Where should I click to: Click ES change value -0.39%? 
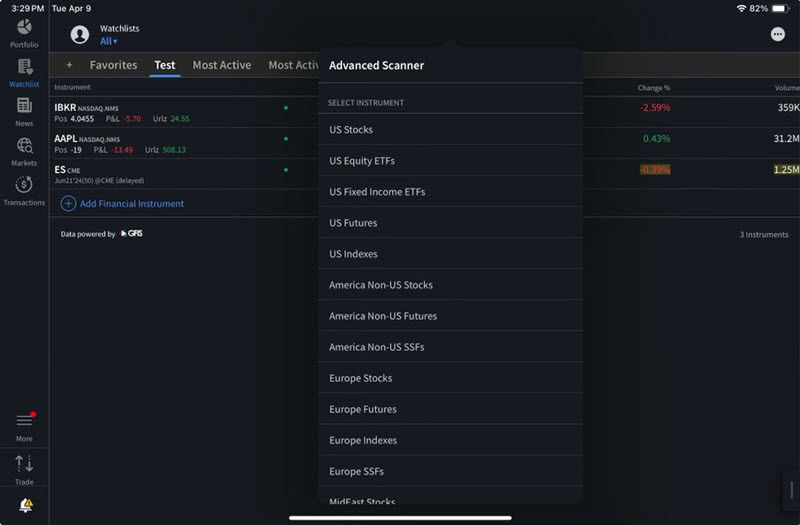point(655,170)
